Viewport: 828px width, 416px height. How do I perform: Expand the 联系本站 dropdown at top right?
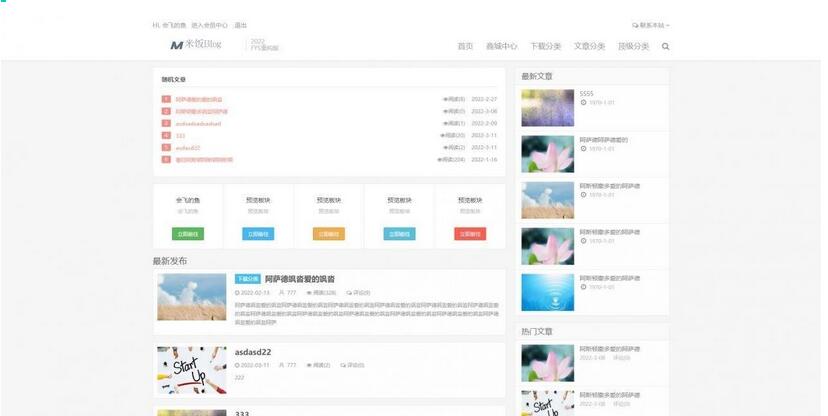(x=650, y=25)
